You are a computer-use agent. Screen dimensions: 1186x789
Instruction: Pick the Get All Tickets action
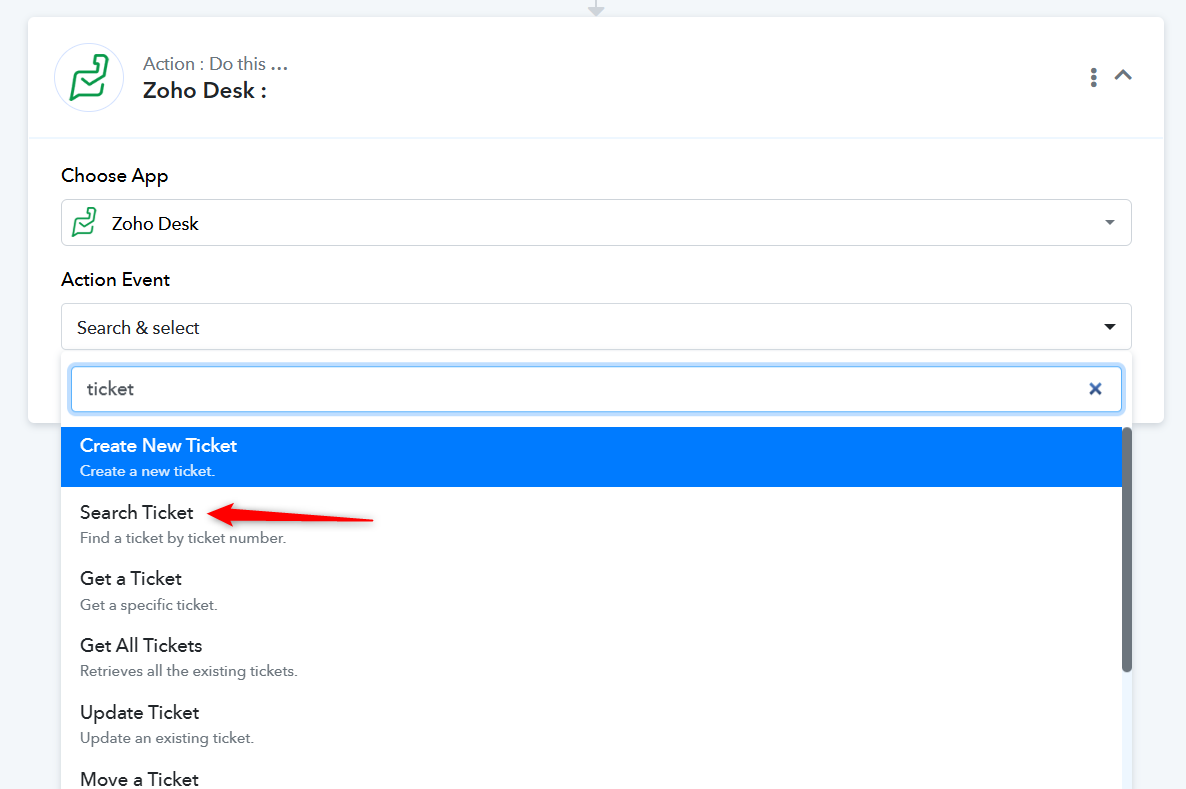(x=591, y=657)
